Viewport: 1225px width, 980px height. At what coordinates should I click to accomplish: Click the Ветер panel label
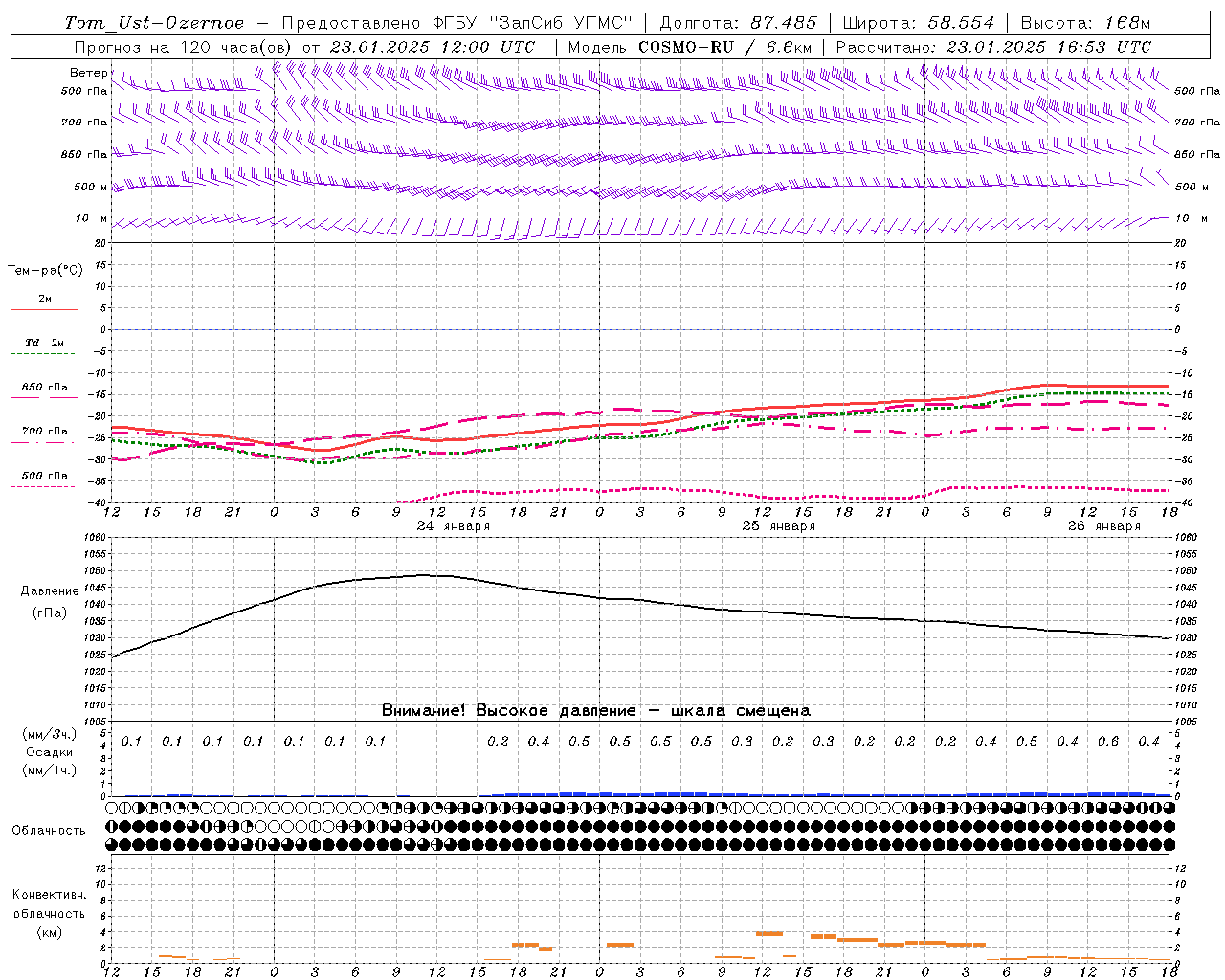tap(88, 73)
